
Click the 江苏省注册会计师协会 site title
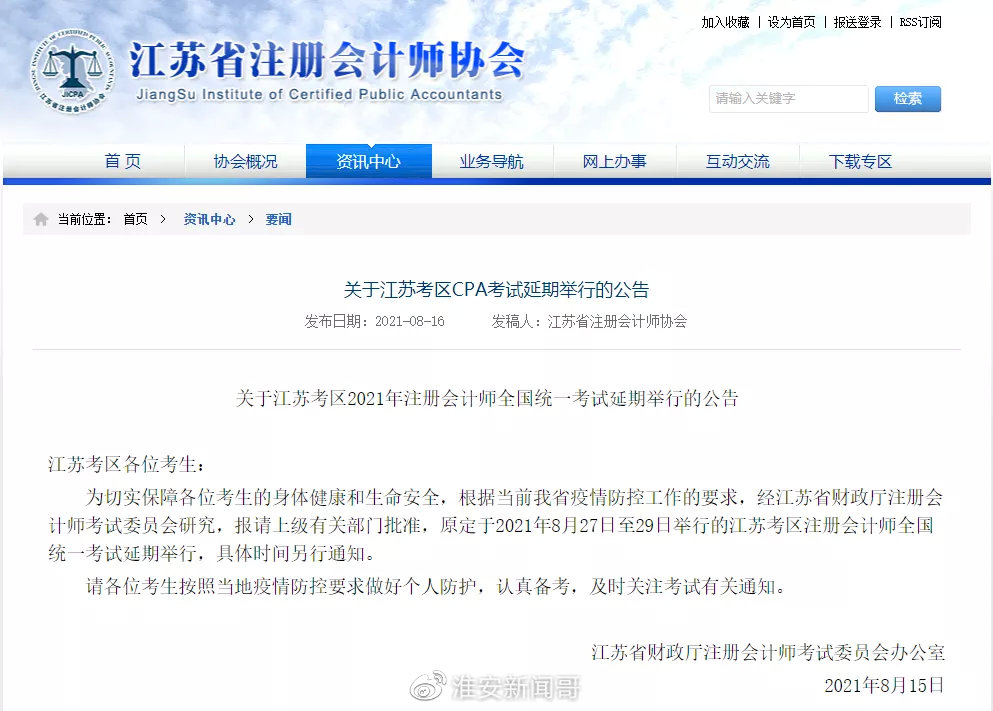(327, 60)
